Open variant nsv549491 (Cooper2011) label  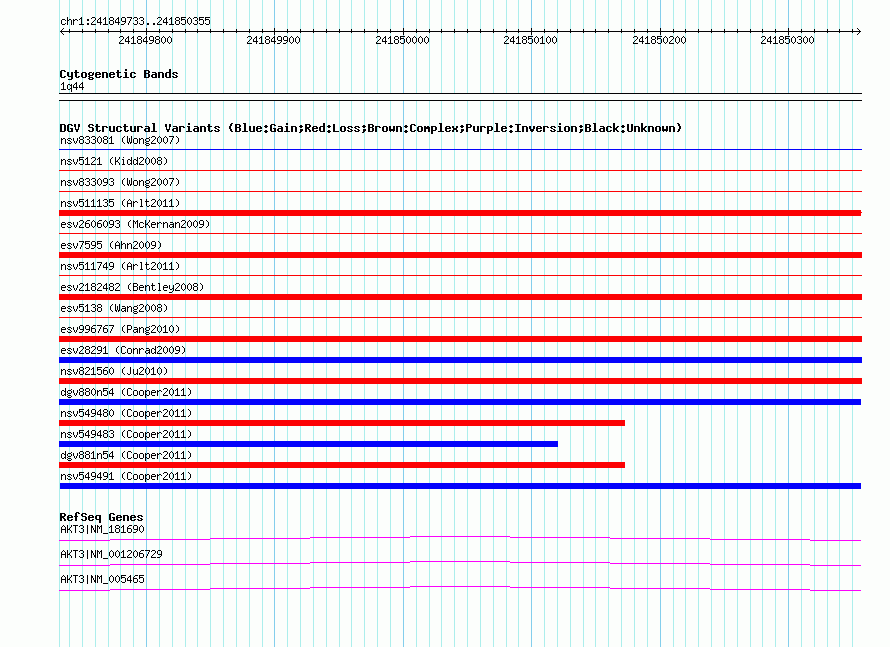coord(126,476)
